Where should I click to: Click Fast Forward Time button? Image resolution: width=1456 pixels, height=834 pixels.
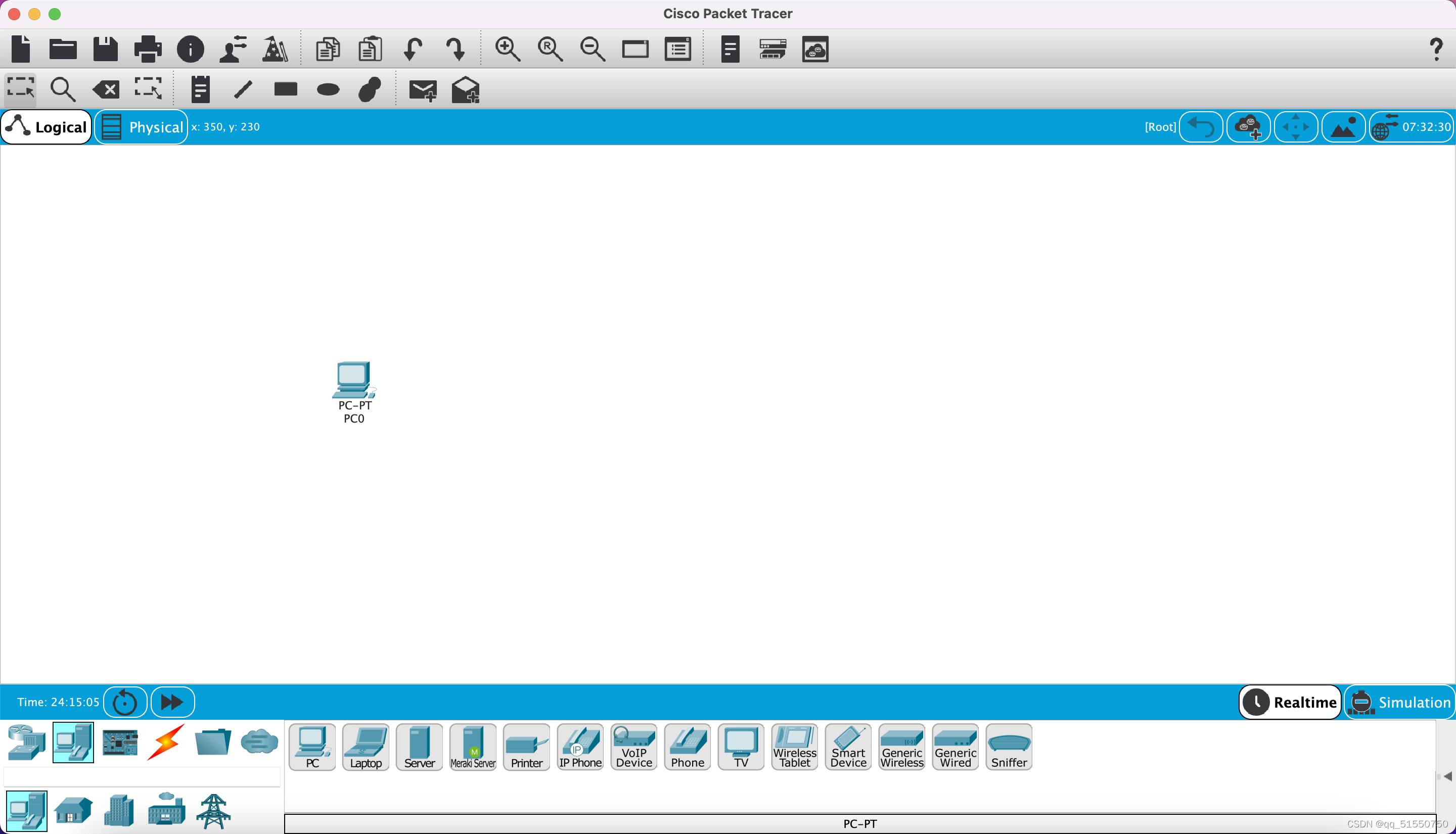click(x=172, y=702)
